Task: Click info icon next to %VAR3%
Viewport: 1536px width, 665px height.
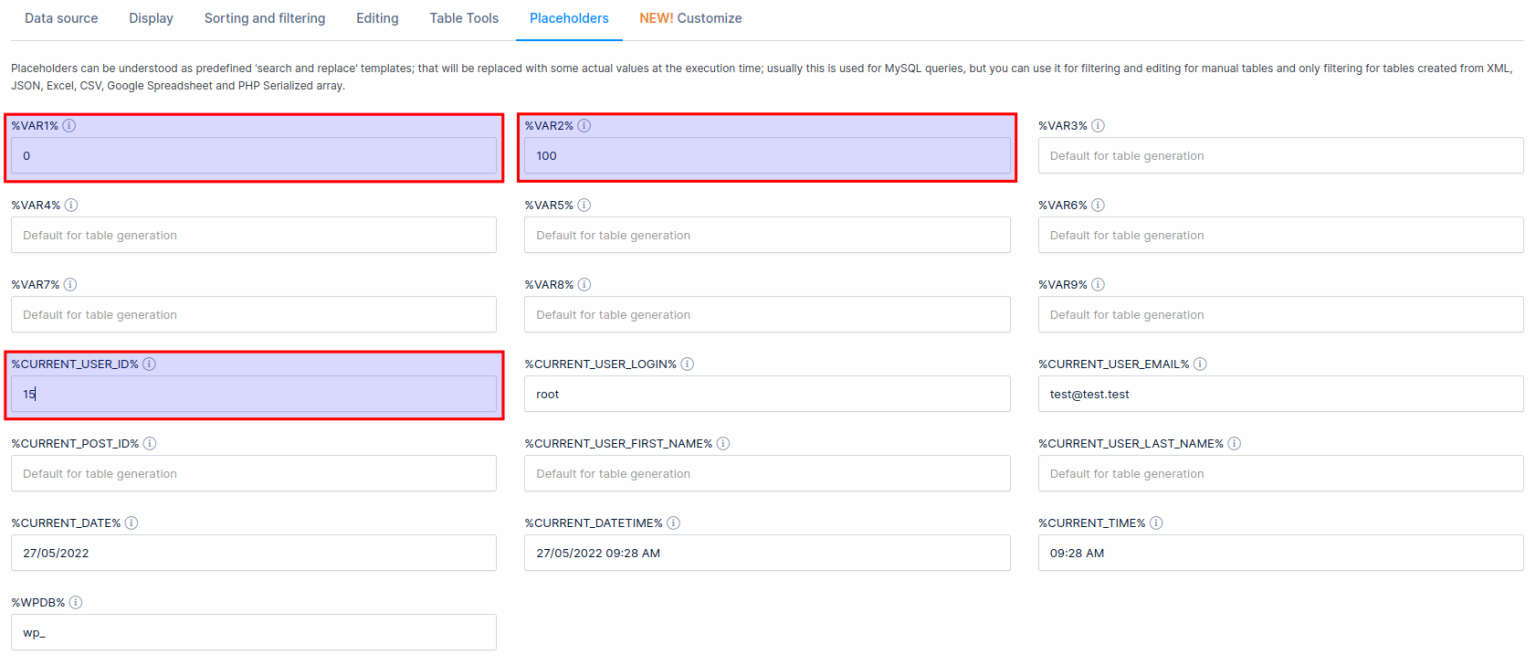Action: pyautogui.click(x=1098, y=126)
